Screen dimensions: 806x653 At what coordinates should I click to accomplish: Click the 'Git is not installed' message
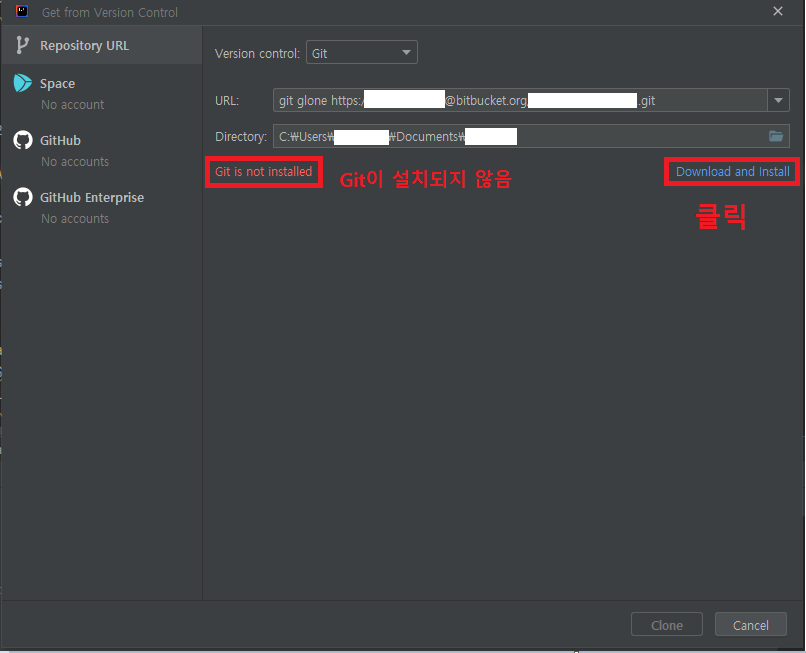[263, 172]
